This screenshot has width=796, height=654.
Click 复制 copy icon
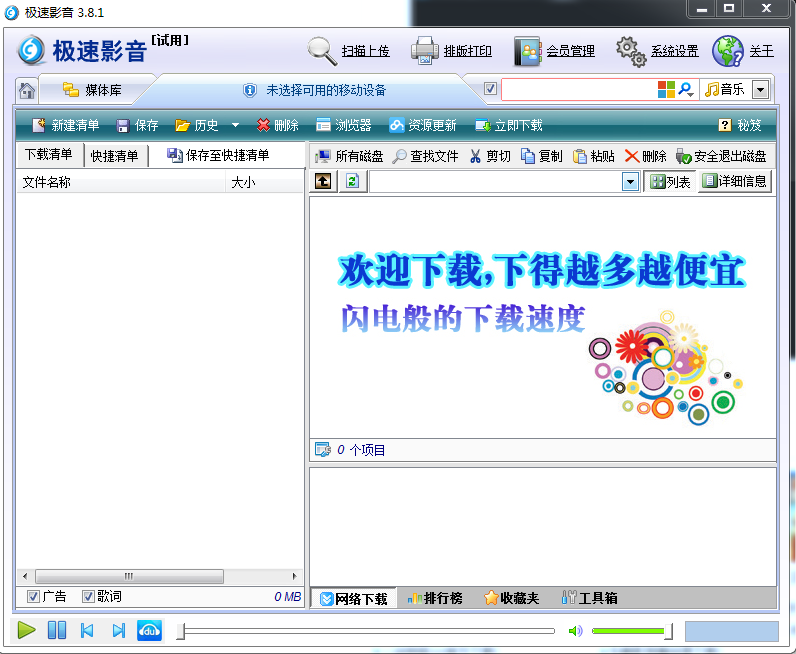pos(542,156)
